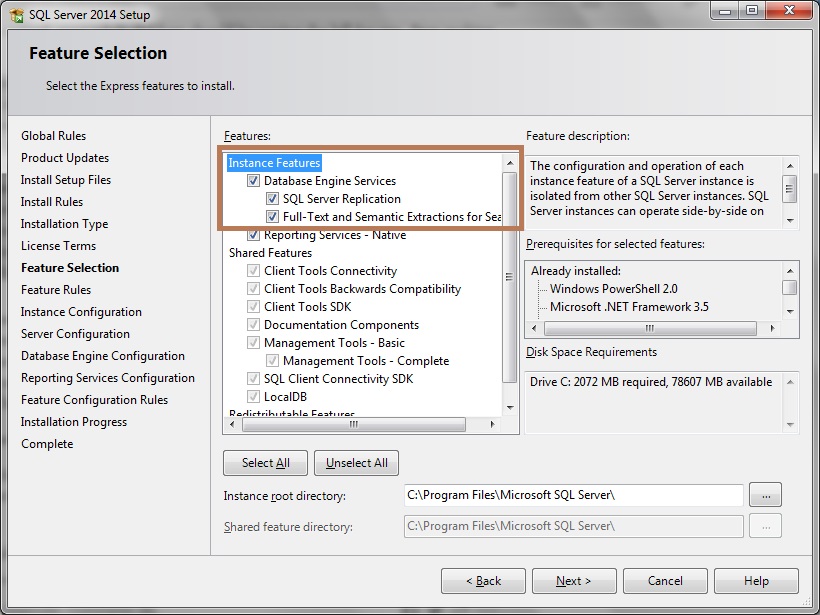The height and width of the screenshot is (615, 820).
Task: Click Server Configuration step
Action: [75, 334]
